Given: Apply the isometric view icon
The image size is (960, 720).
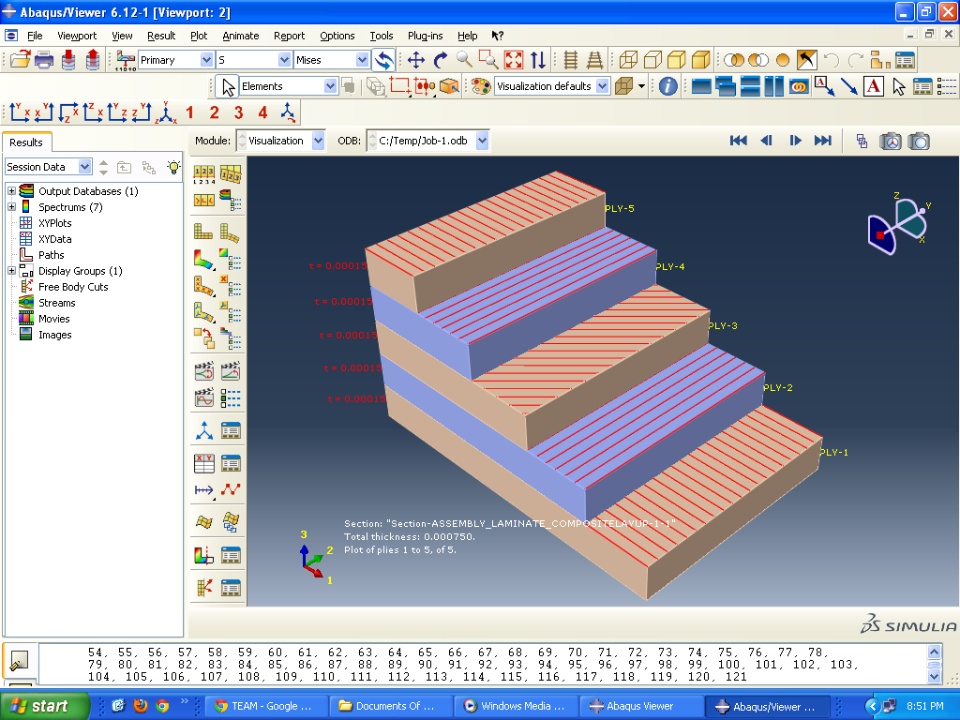Looking at the screenshot, I should point(165,113).
